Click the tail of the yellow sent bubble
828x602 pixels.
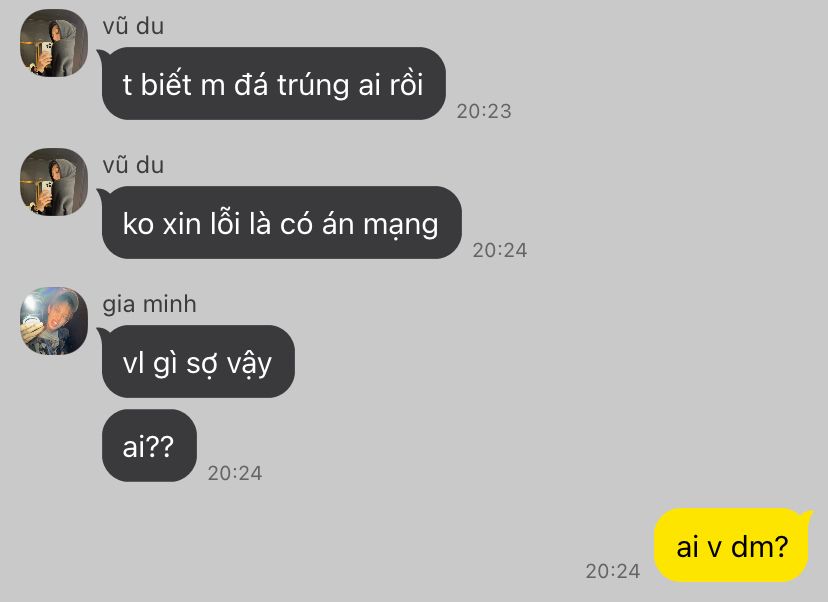806,514
